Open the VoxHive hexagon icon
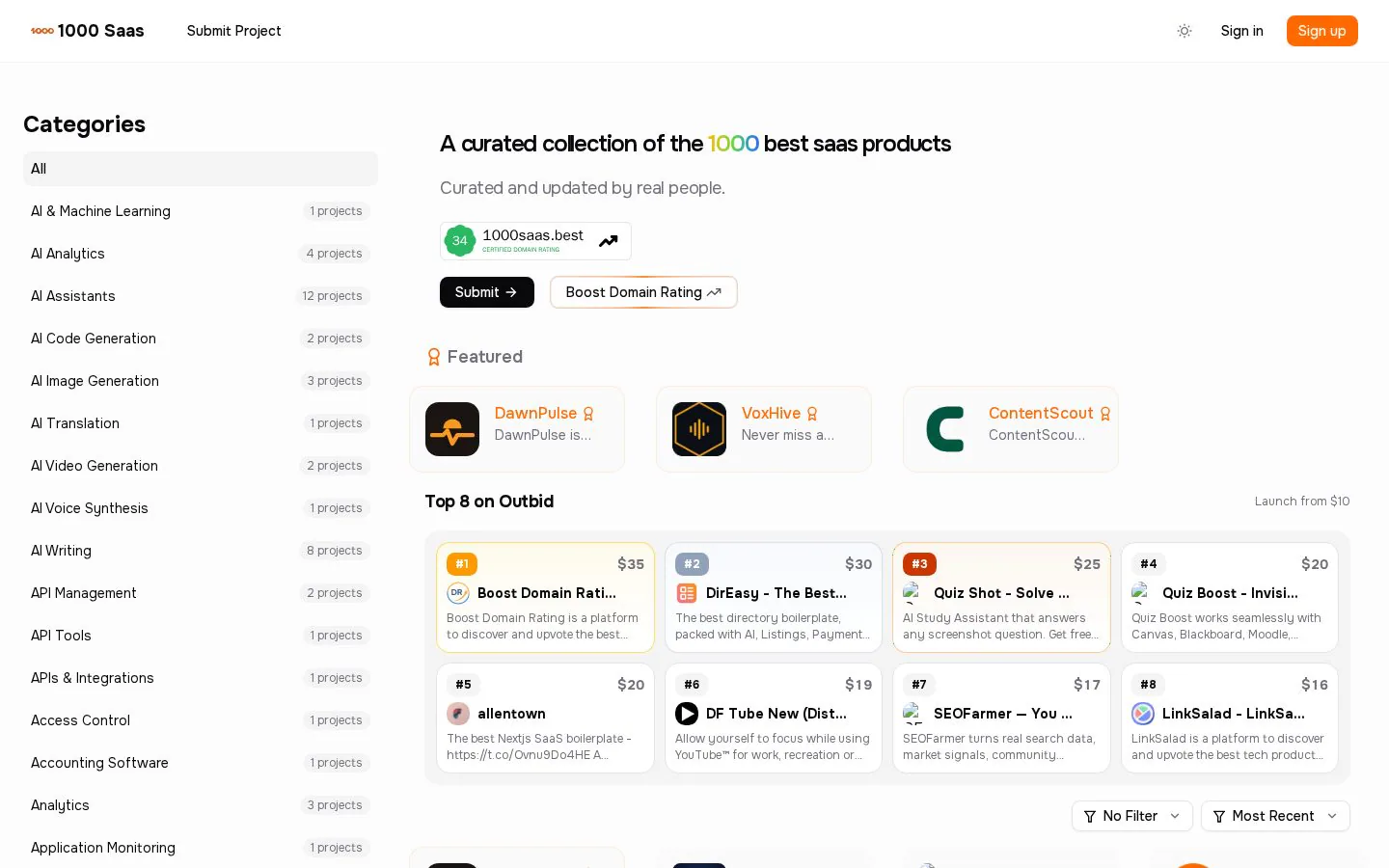Viewport: 1389px width, 868px height. 699,429
